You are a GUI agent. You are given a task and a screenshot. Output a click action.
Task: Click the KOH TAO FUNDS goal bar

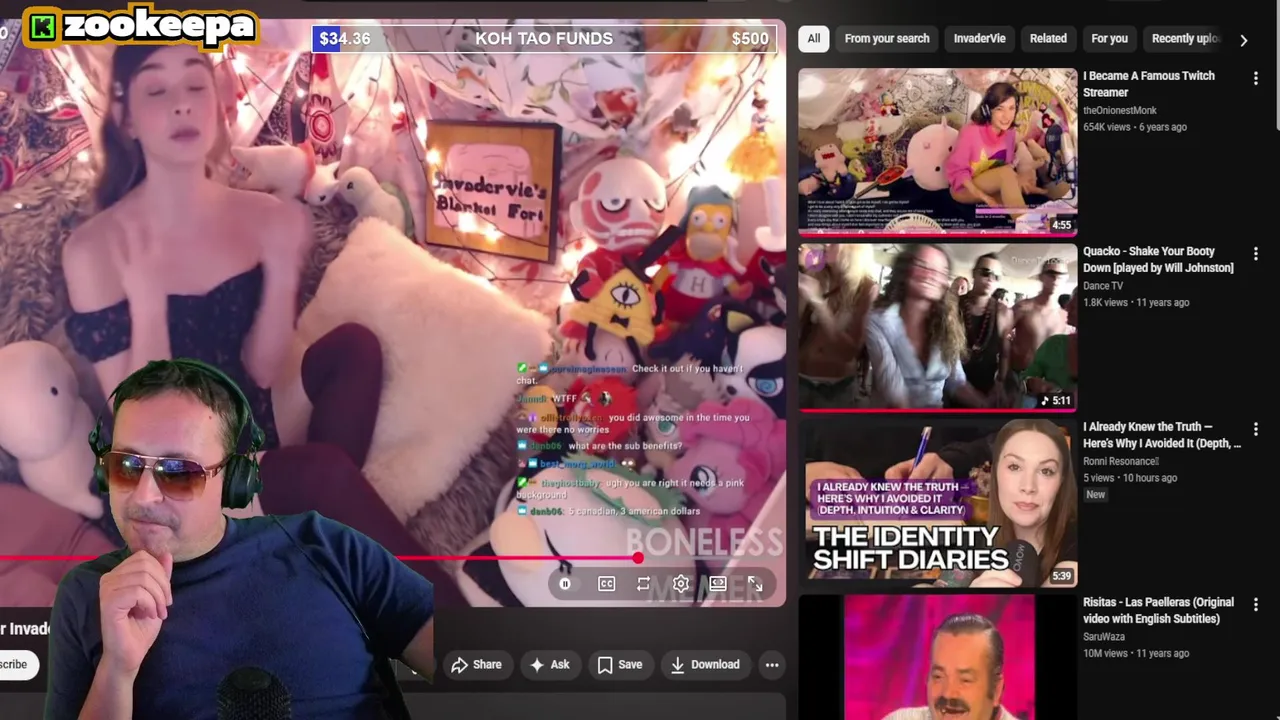544,39
